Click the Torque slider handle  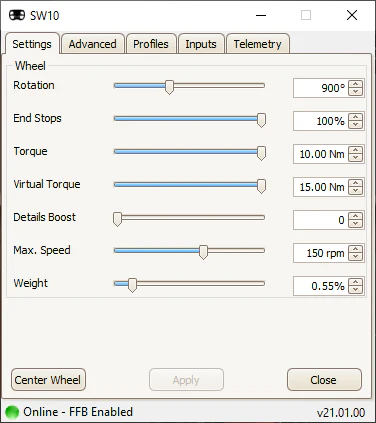pyautogui.click(x=262, y=153)
